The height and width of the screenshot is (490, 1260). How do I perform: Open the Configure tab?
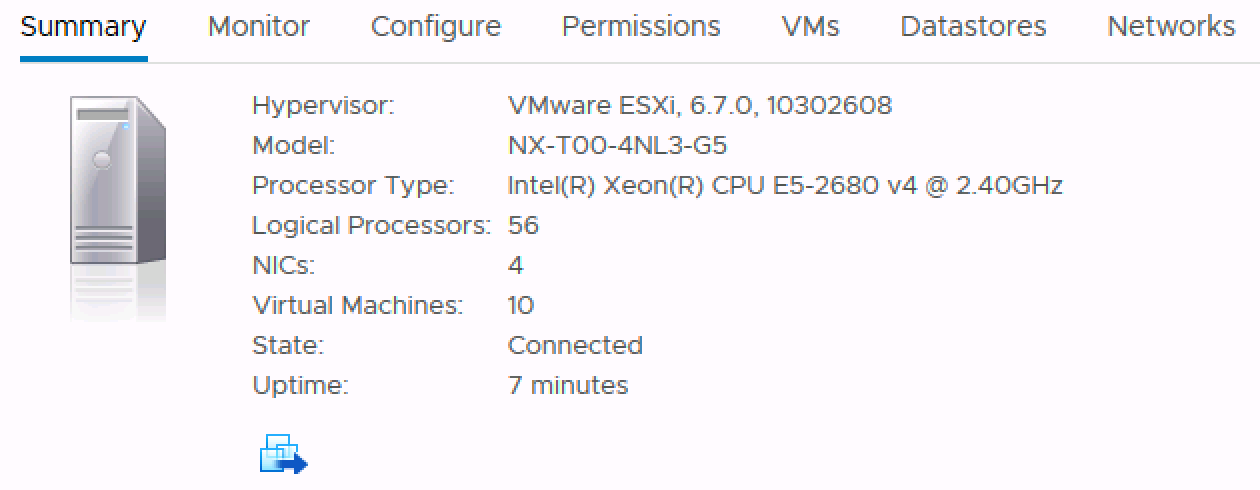point(436,27)
